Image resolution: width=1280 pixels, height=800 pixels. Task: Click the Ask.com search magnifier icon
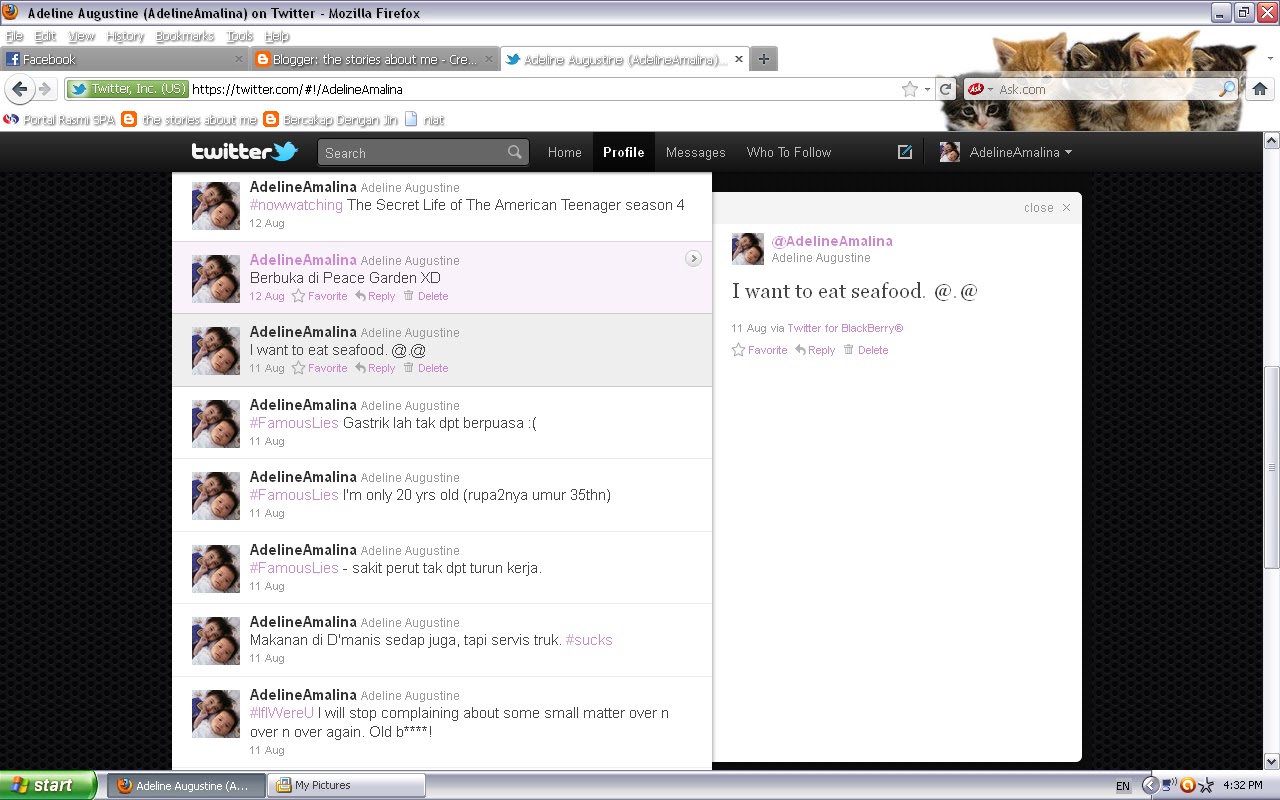point(1227,89)
